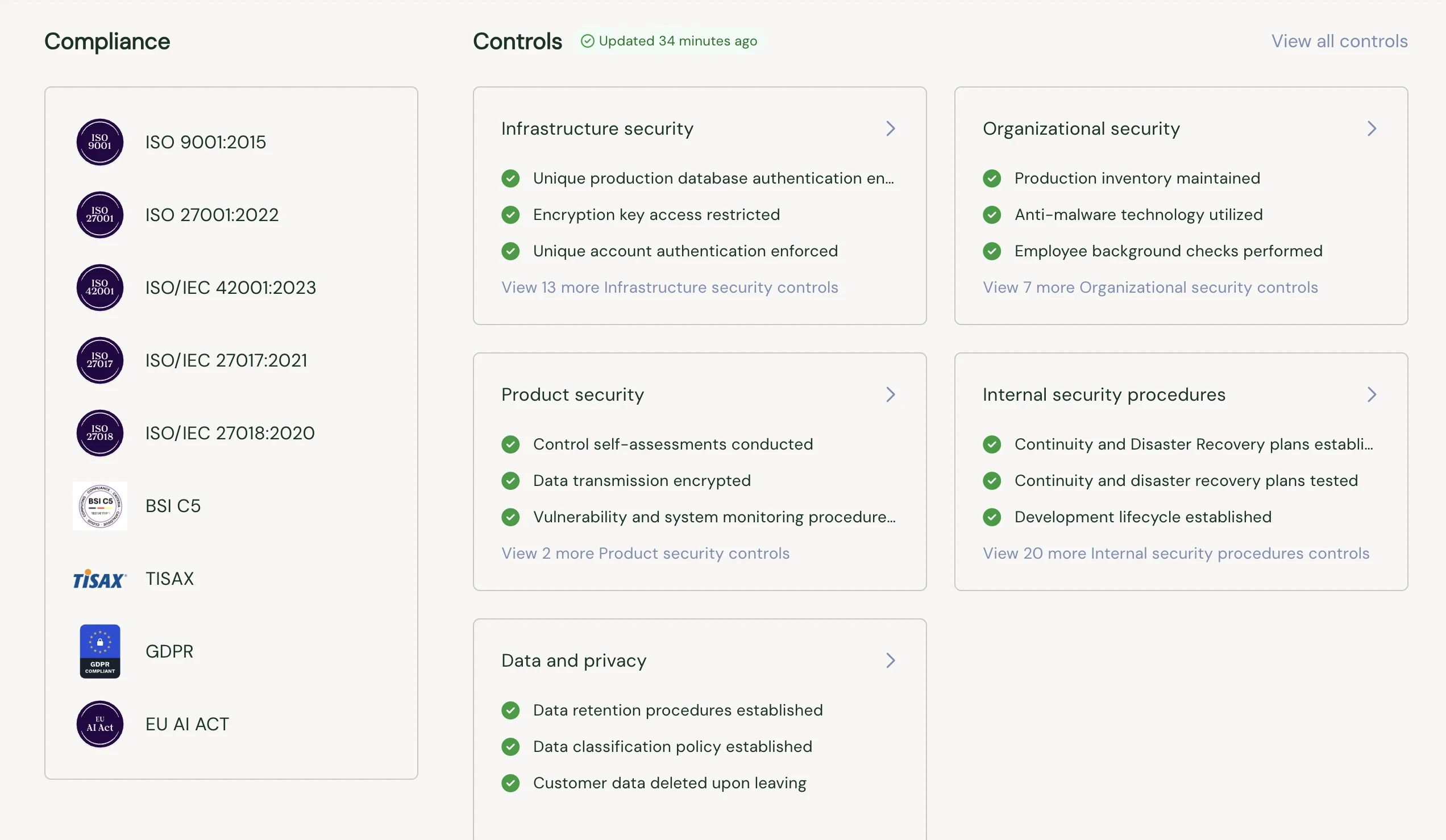Click check mark next to Data transmission encrypted

(510, 481)
